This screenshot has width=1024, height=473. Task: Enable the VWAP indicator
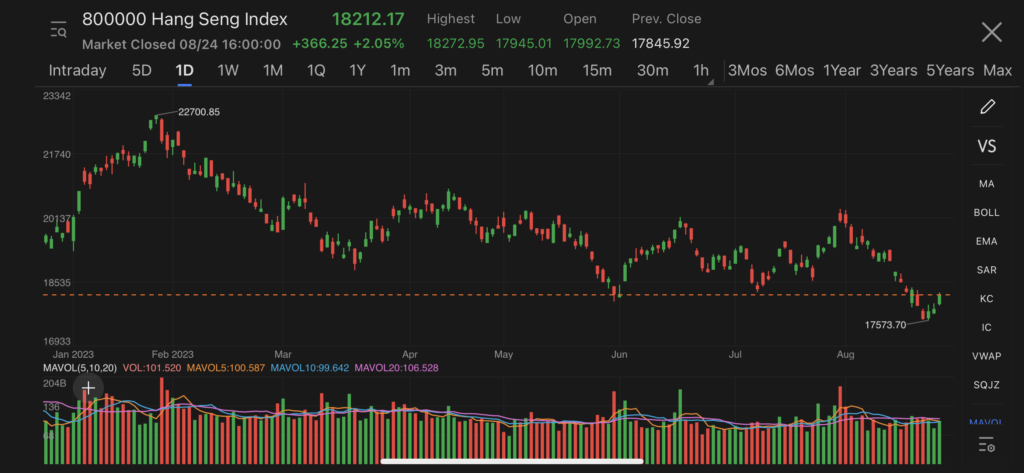987,356
